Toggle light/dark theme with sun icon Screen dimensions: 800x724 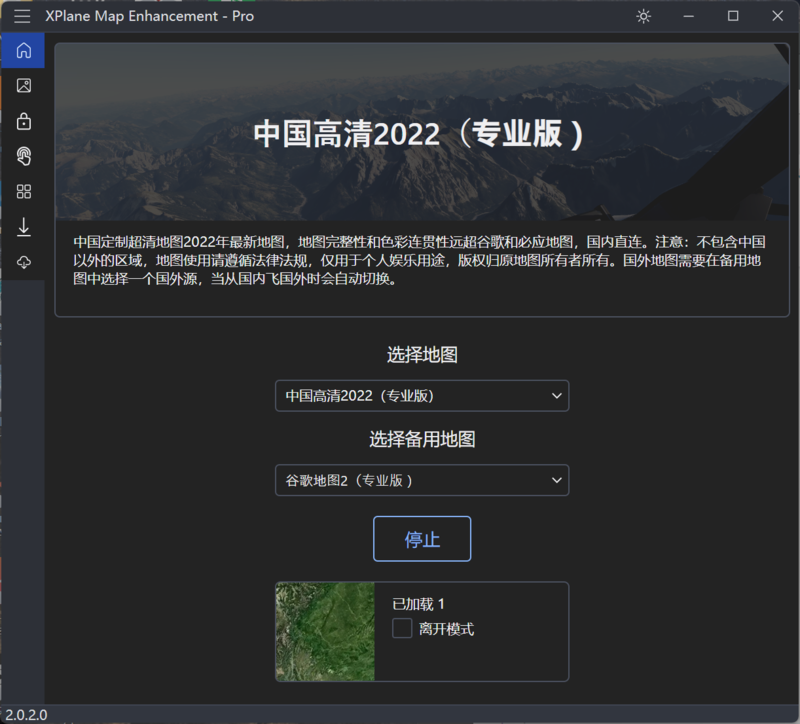point(643,16)
